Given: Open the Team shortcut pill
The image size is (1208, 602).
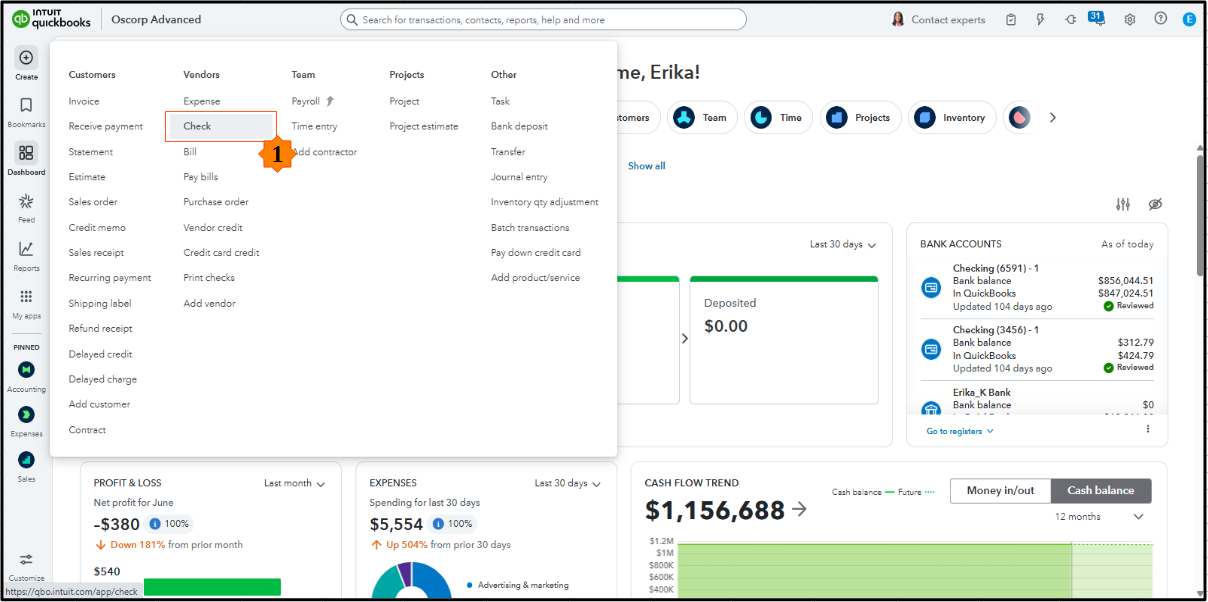Looking at the screenshot, I should [x=703, y=118].
